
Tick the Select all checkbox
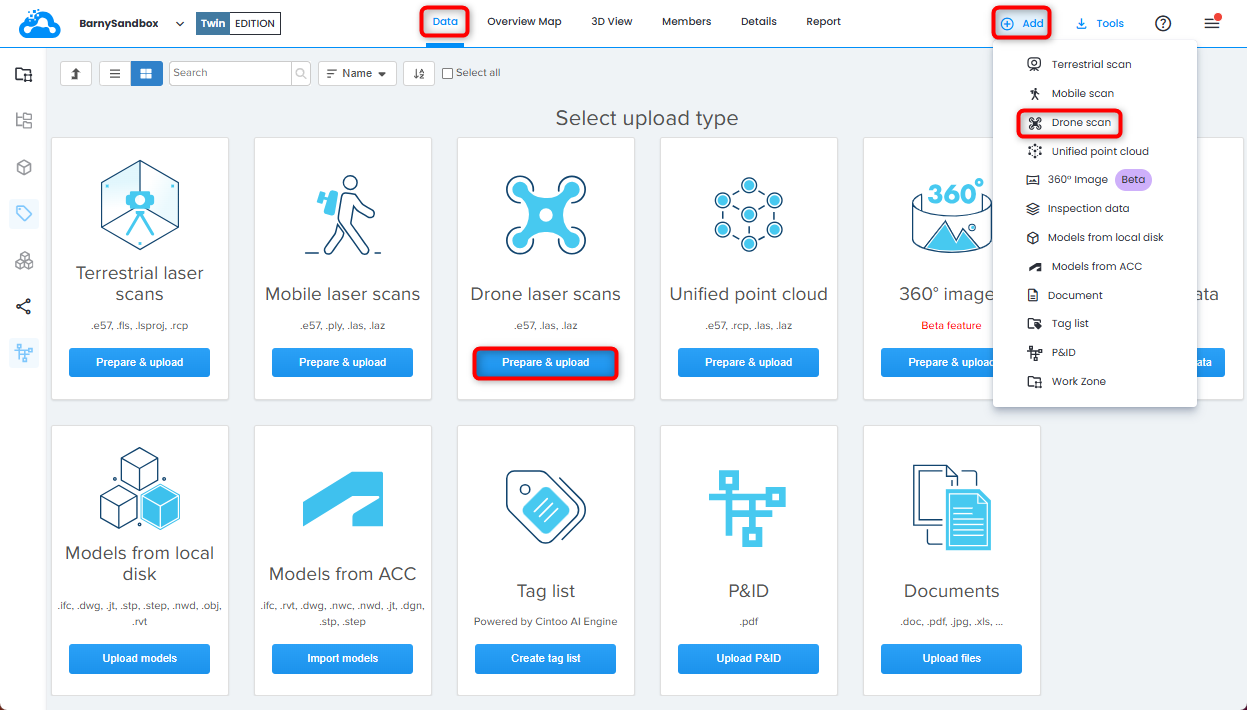(447, 73)
